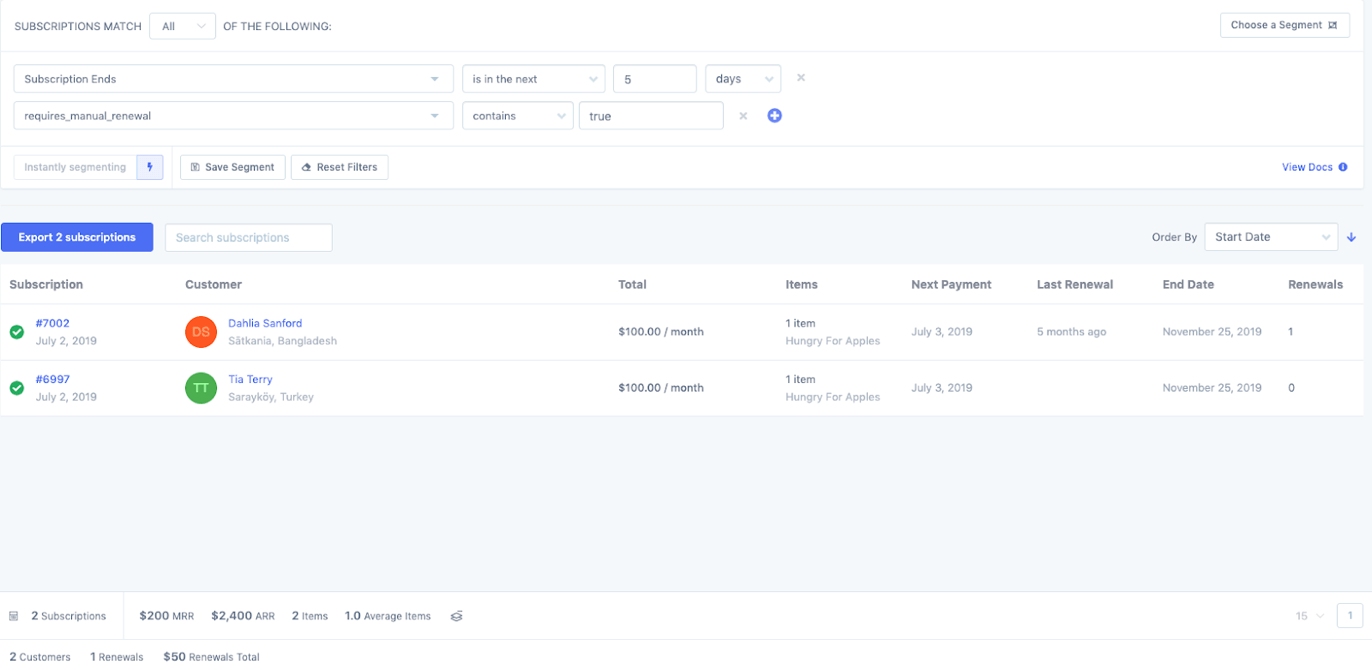Click the green check status icon on subscription #7002
1372x670 pixels.
click(16, 331)
